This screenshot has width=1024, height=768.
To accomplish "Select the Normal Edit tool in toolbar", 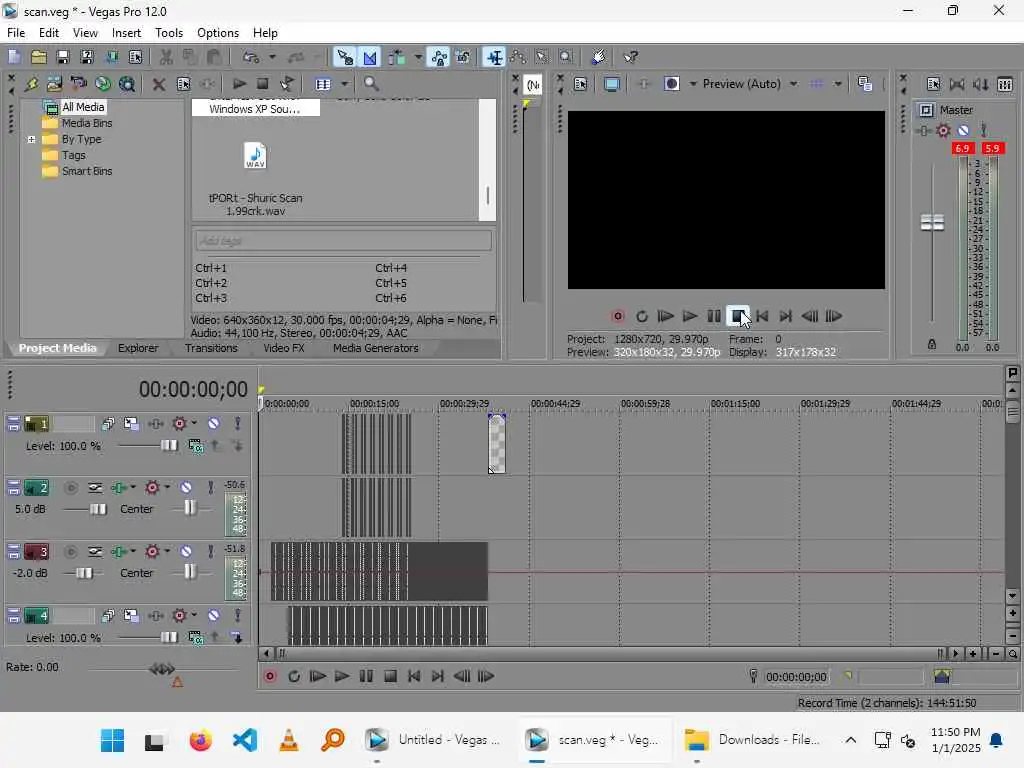I will point(494,57).
